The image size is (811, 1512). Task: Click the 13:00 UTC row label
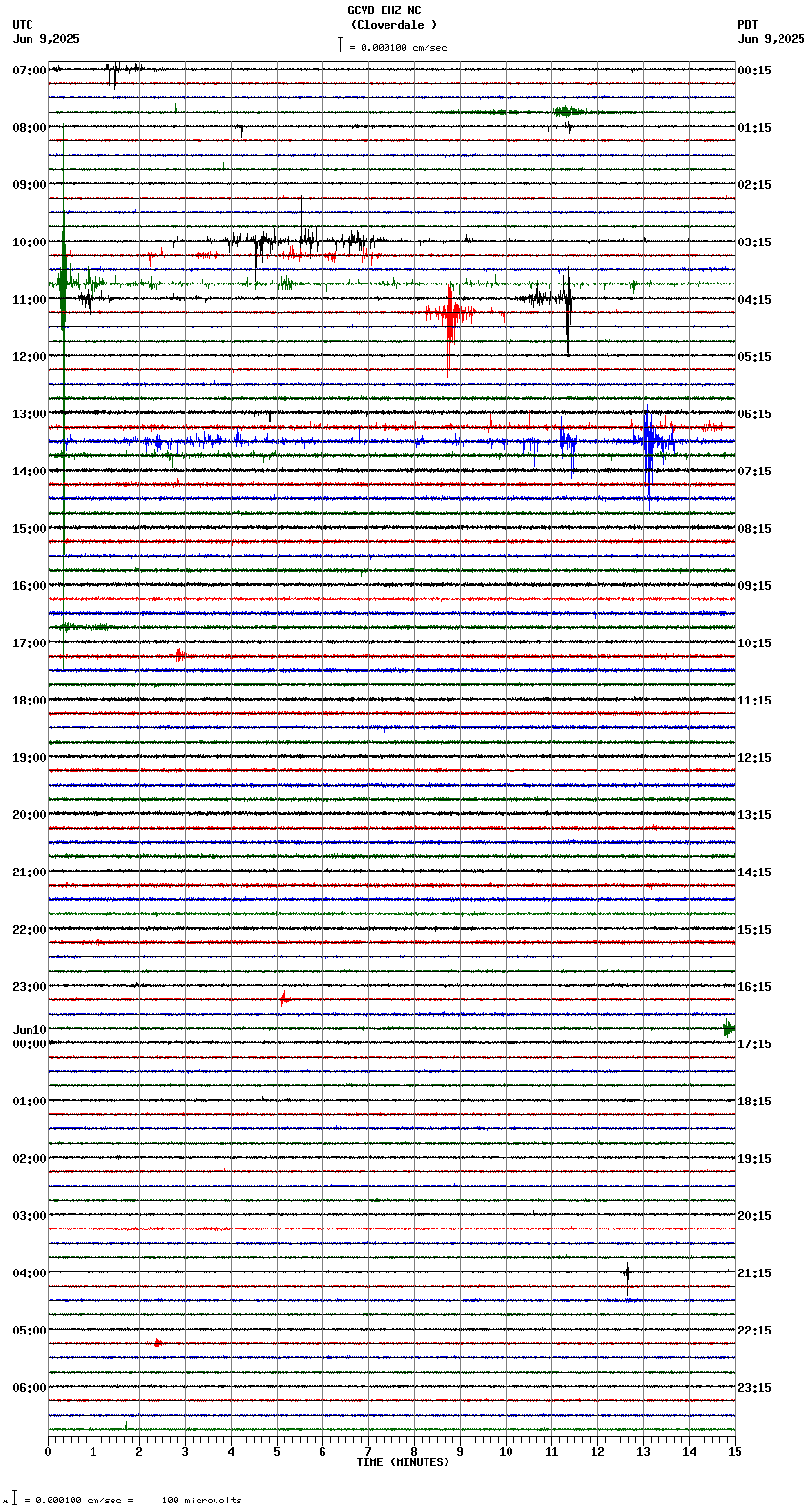[30, 414]
